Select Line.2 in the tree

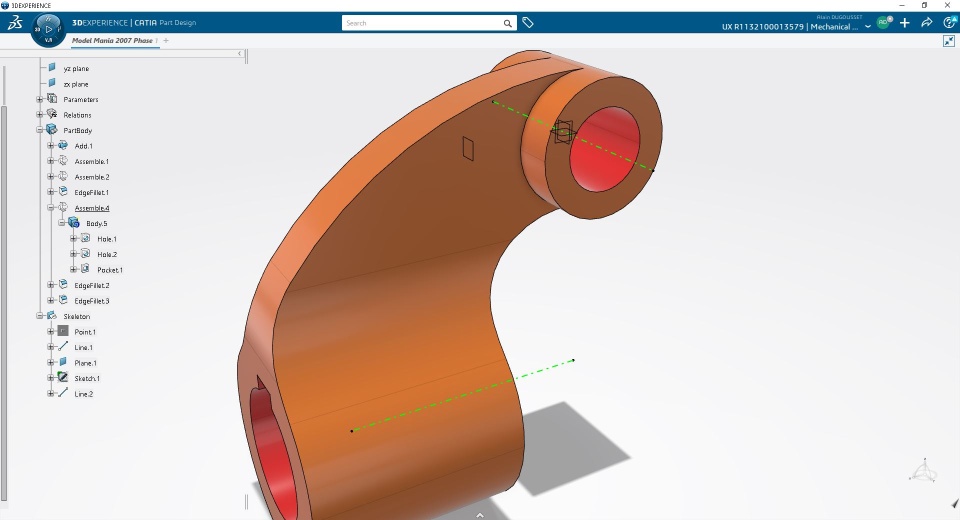(x=84, y=394)
